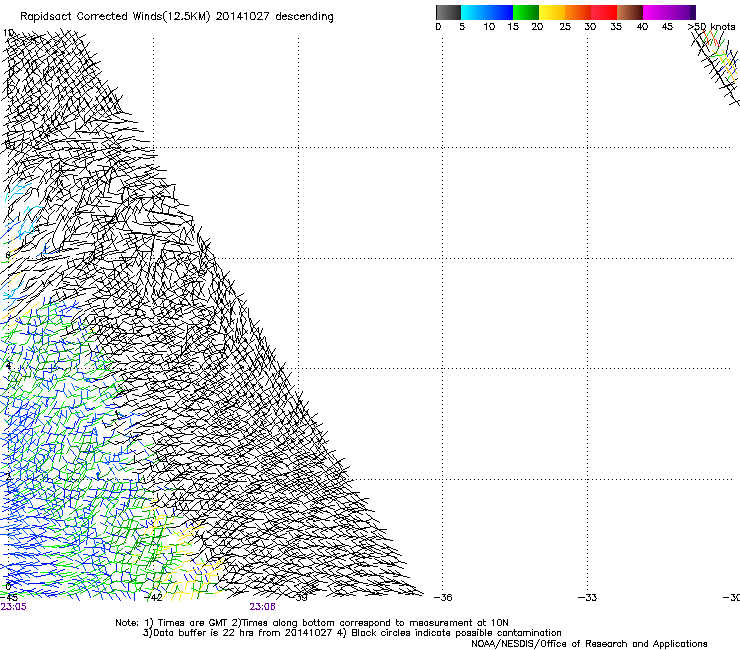This screenshot has height=650, width=740.
Task: Click the date '20141027' in the title
Action: [243, 16]
